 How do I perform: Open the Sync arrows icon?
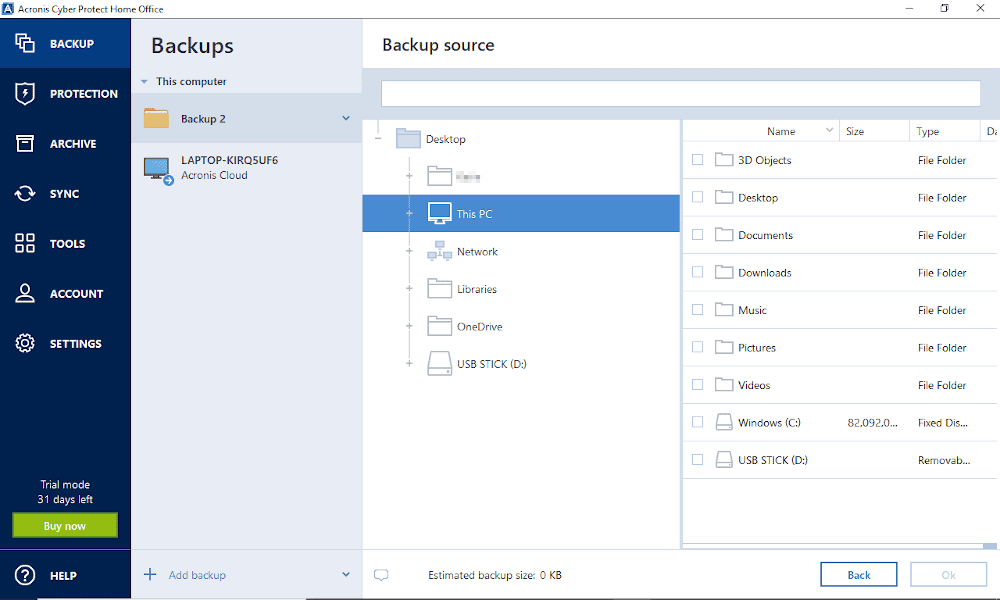point(25,193)
